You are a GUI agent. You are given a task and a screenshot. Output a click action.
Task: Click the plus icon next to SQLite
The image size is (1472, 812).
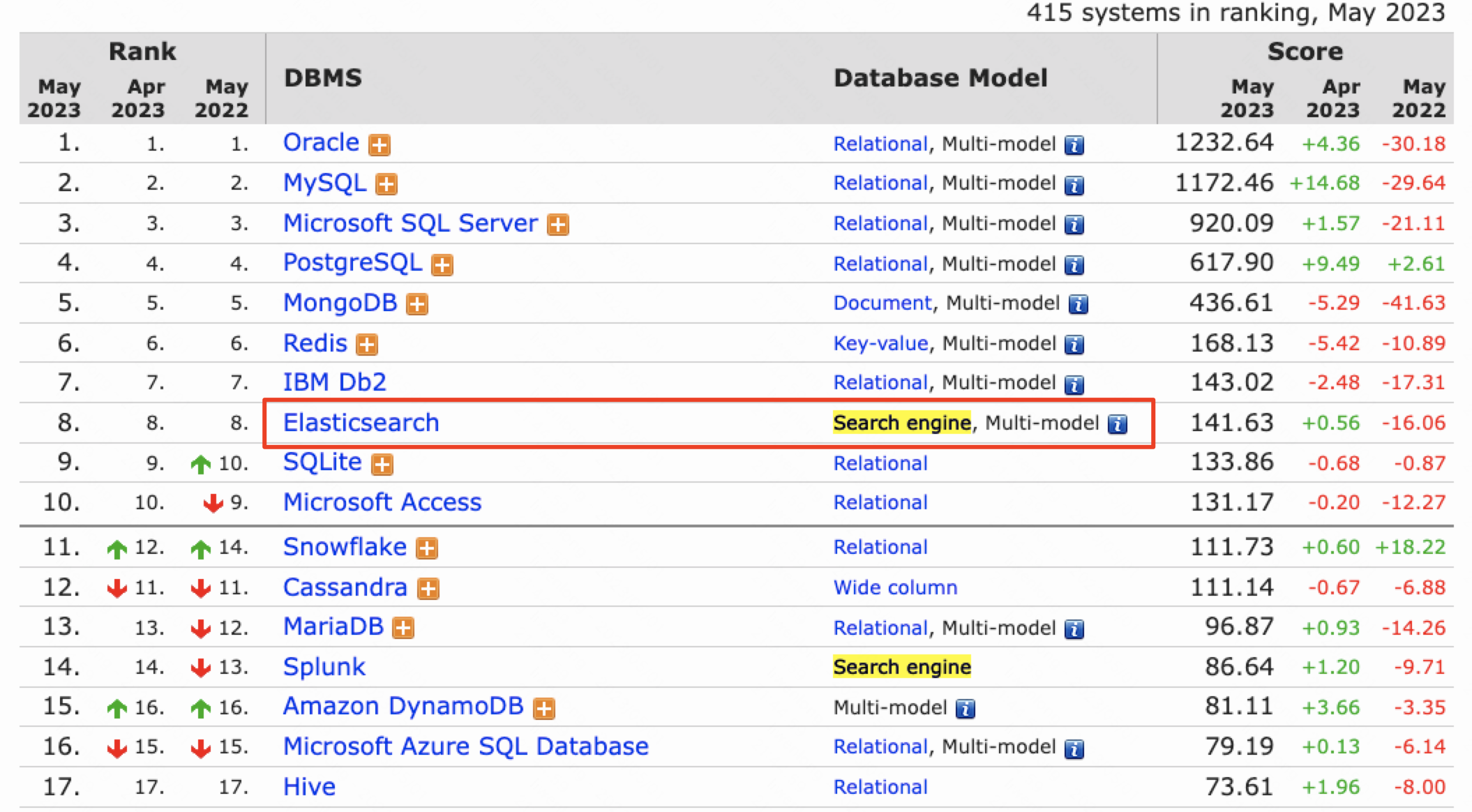(382, 465)
